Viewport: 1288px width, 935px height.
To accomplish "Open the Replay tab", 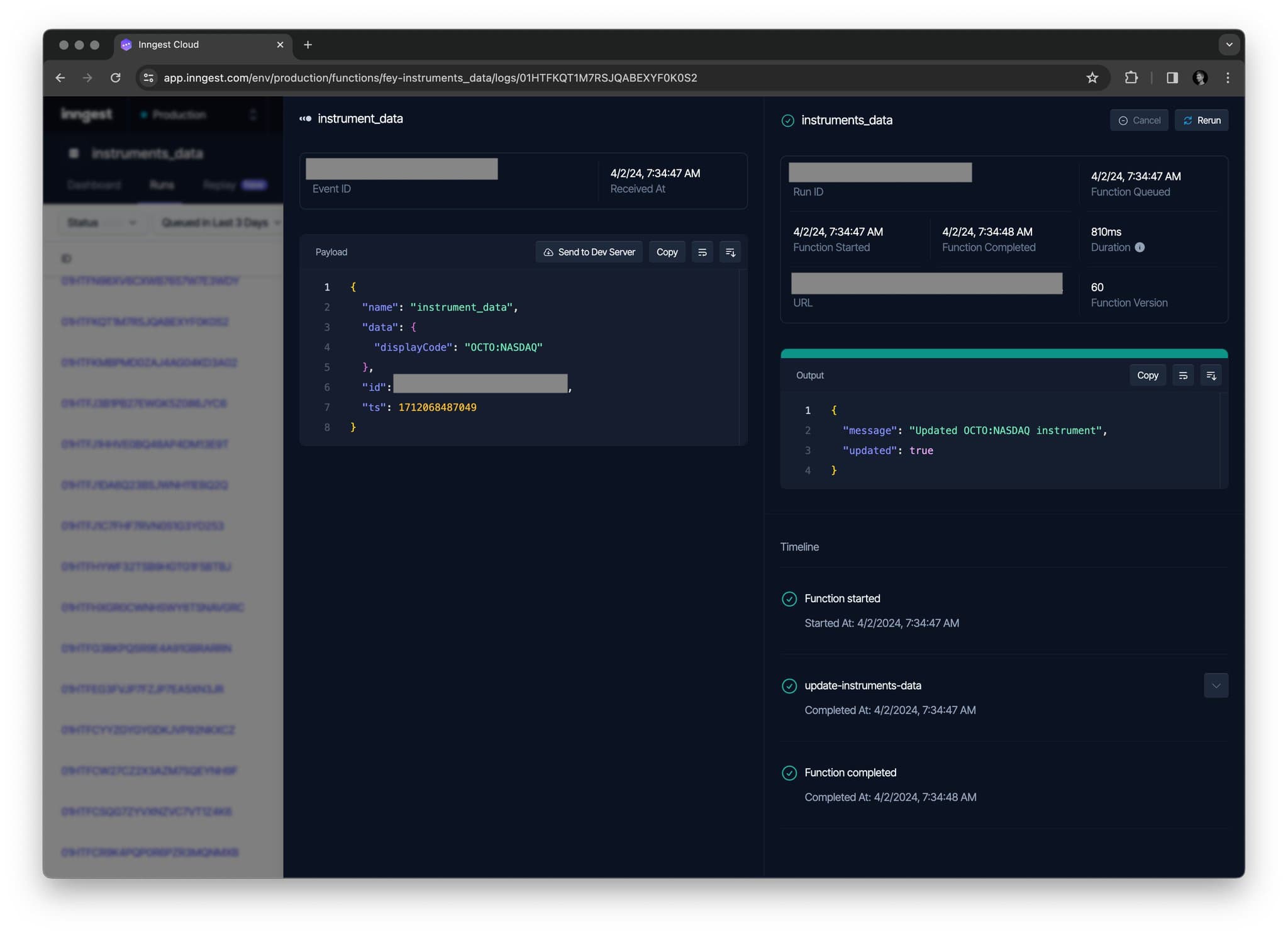I will [218, 184].
